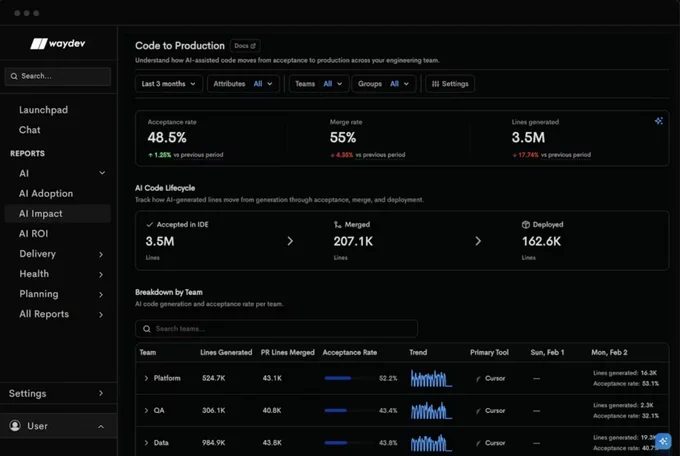Expand the Planning reports chevron
The height and width of the screenshot is (456, 680).
101,295
